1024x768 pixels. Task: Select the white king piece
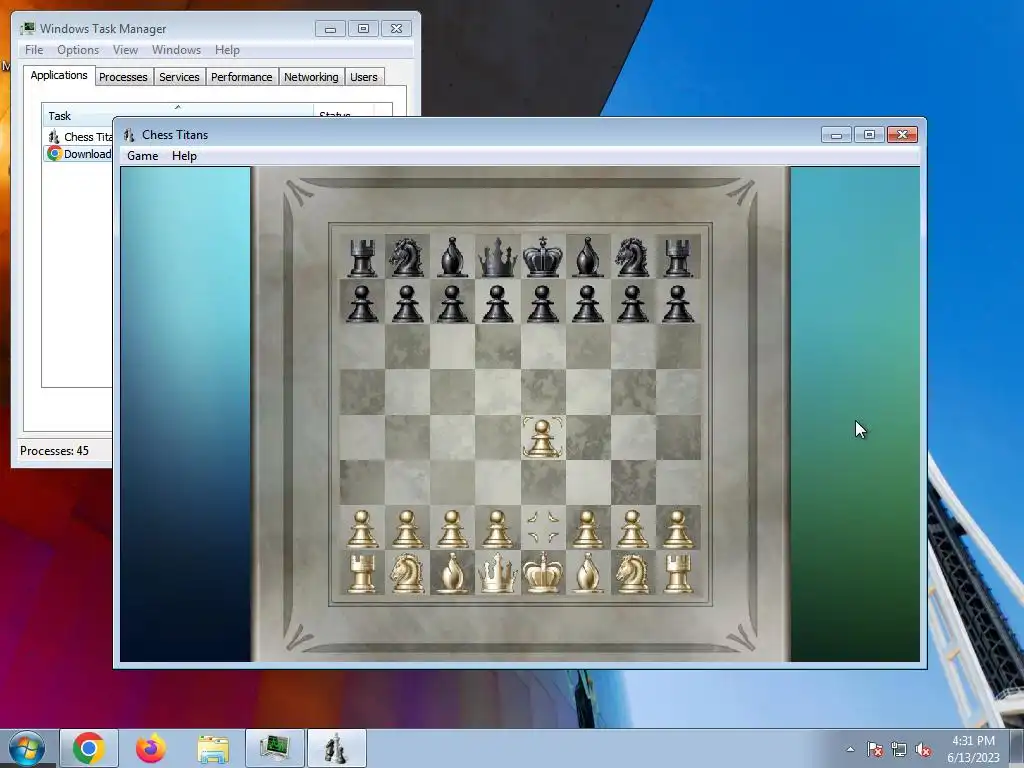(543, 573)
